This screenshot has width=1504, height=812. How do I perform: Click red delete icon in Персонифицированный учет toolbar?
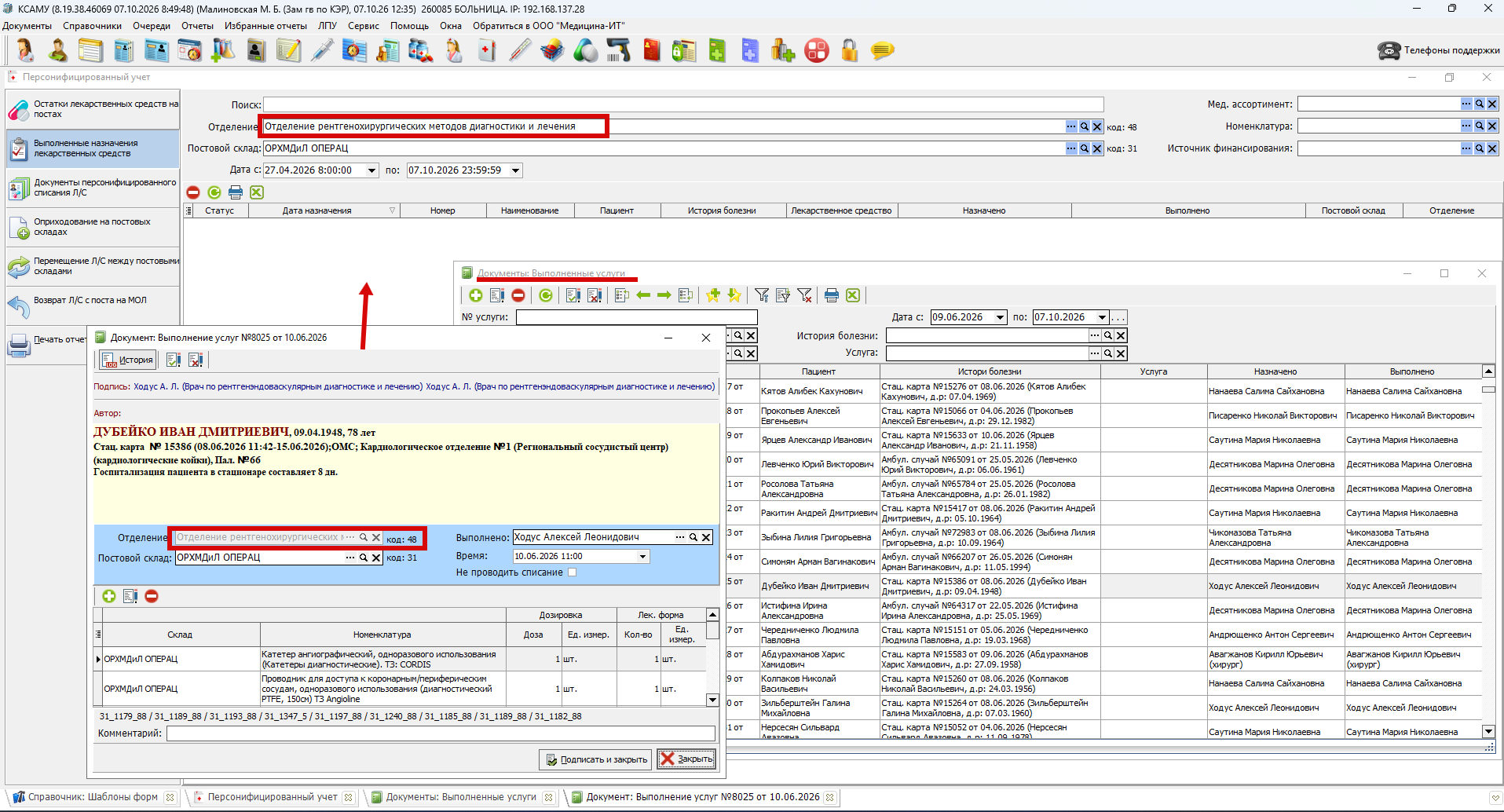pyautogui.click(x=193, y=192)
